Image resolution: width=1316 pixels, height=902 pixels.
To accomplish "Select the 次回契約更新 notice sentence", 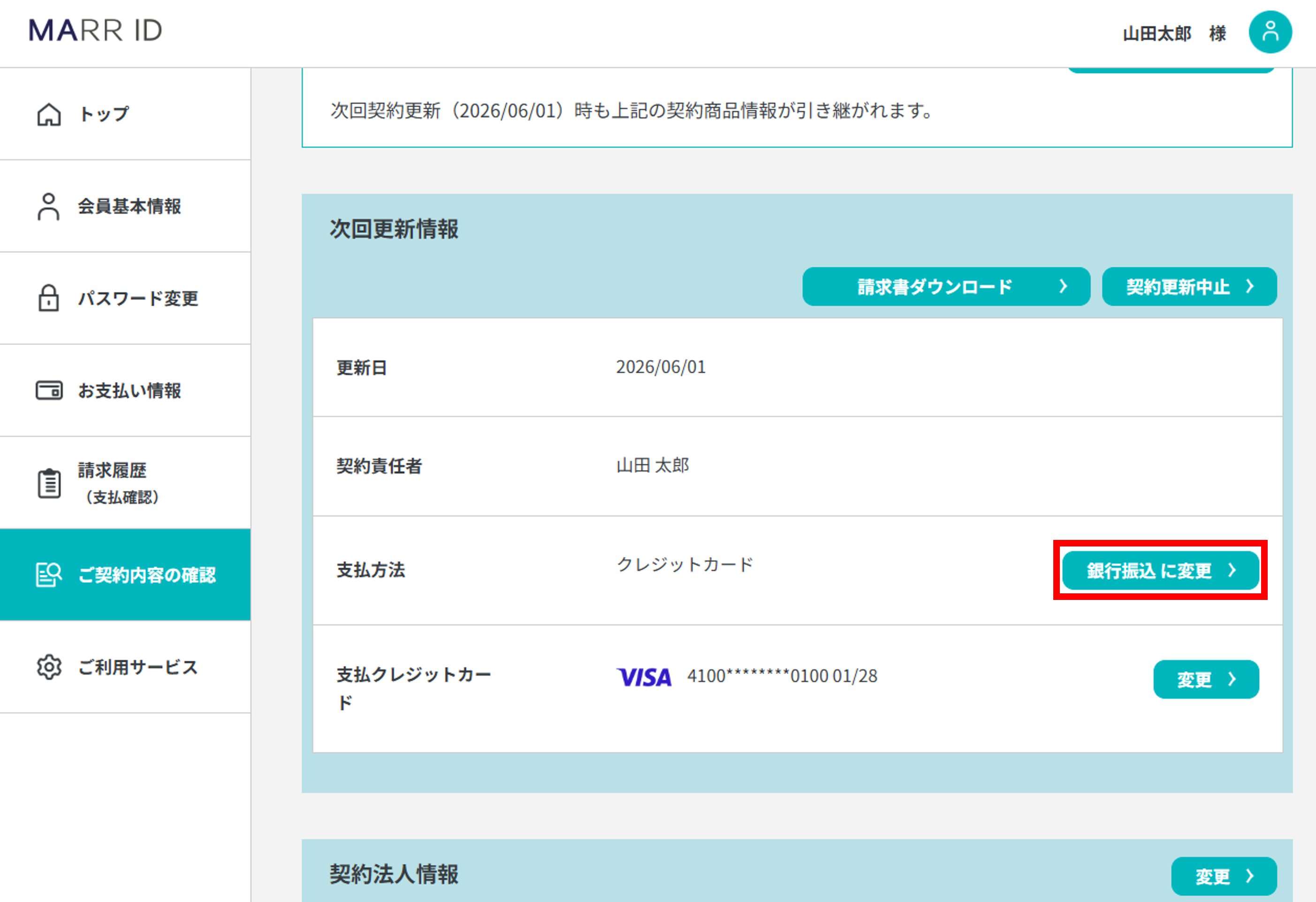I will tap(632, 110).
